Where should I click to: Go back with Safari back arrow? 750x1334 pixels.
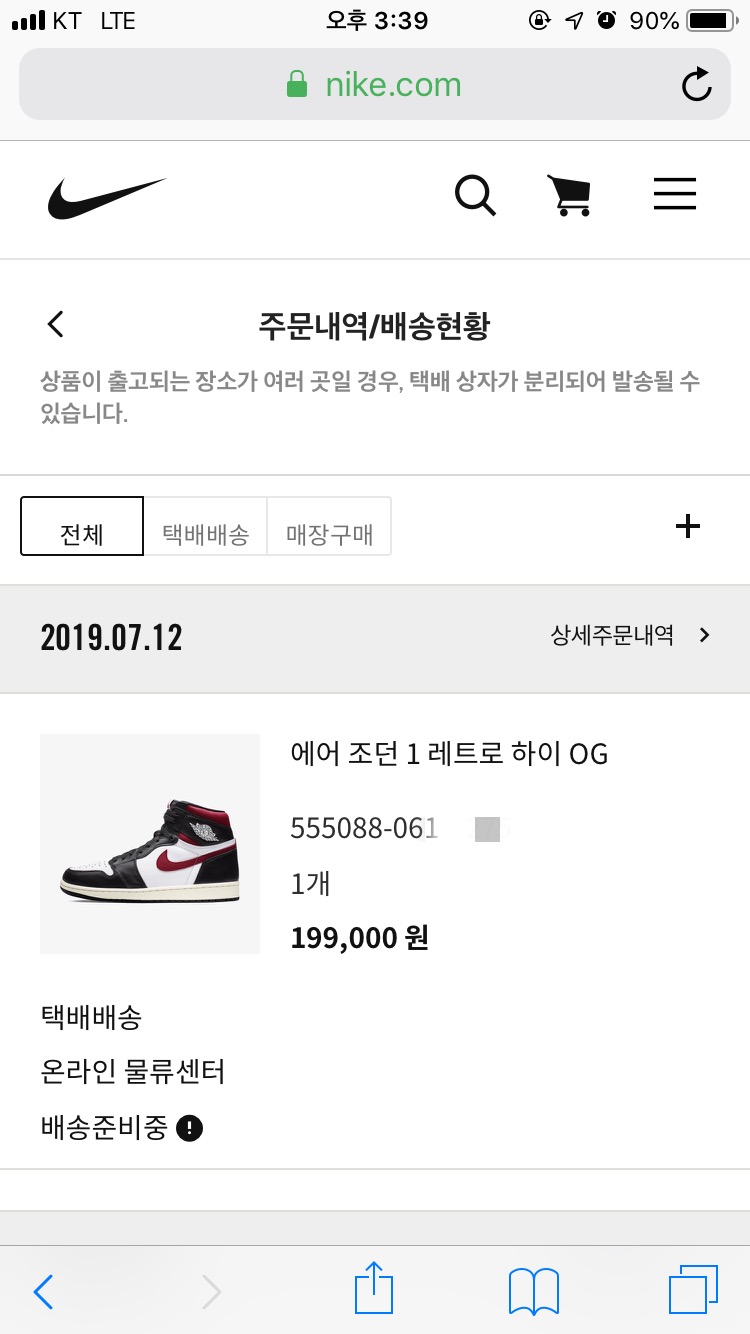pos(43,1292)
